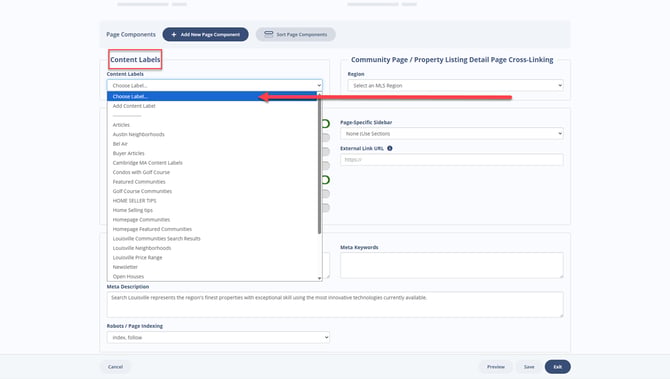Image resolution: width=670 pixels, height=379 pixels.
Task: Choose Golf Course Communities label
Action: pyautogui.click(x=212, y=191)
